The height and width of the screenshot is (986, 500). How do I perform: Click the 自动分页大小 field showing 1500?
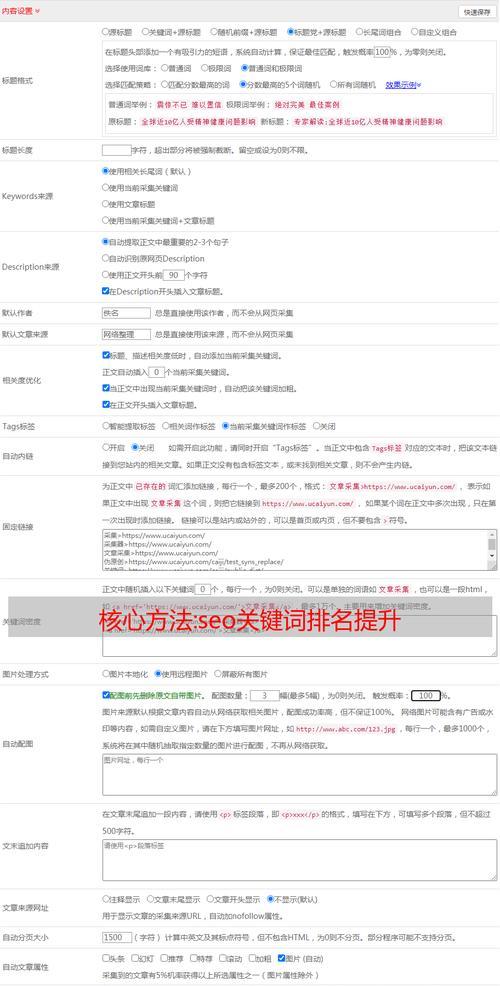(116, 937)
